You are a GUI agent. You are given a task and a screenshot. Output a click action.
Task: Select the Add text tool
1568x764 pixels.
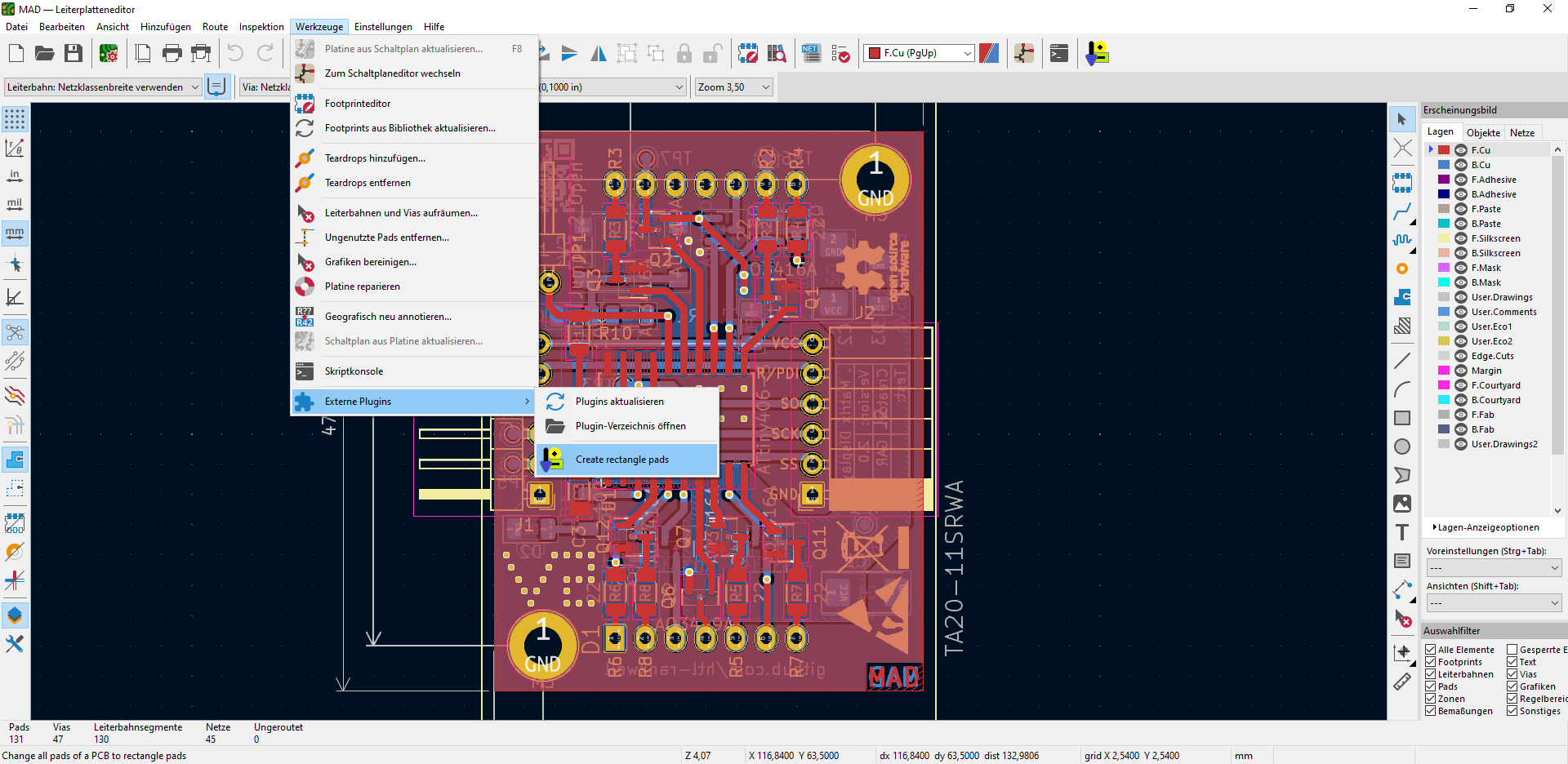point(1402,533)
